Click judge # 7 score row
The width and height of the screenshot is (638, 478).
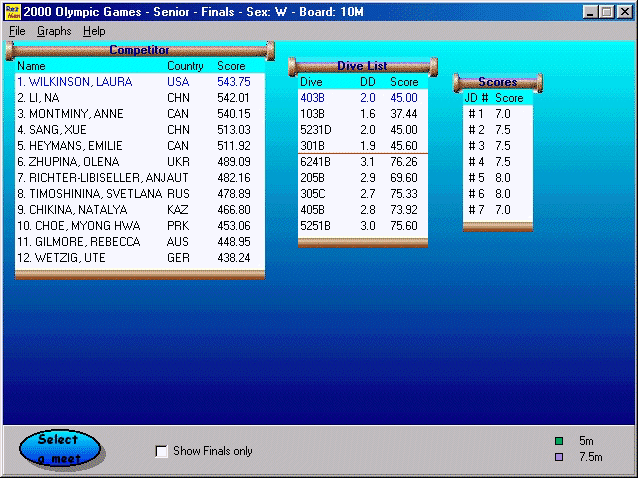pyautogui.click(x=498, y=210)
